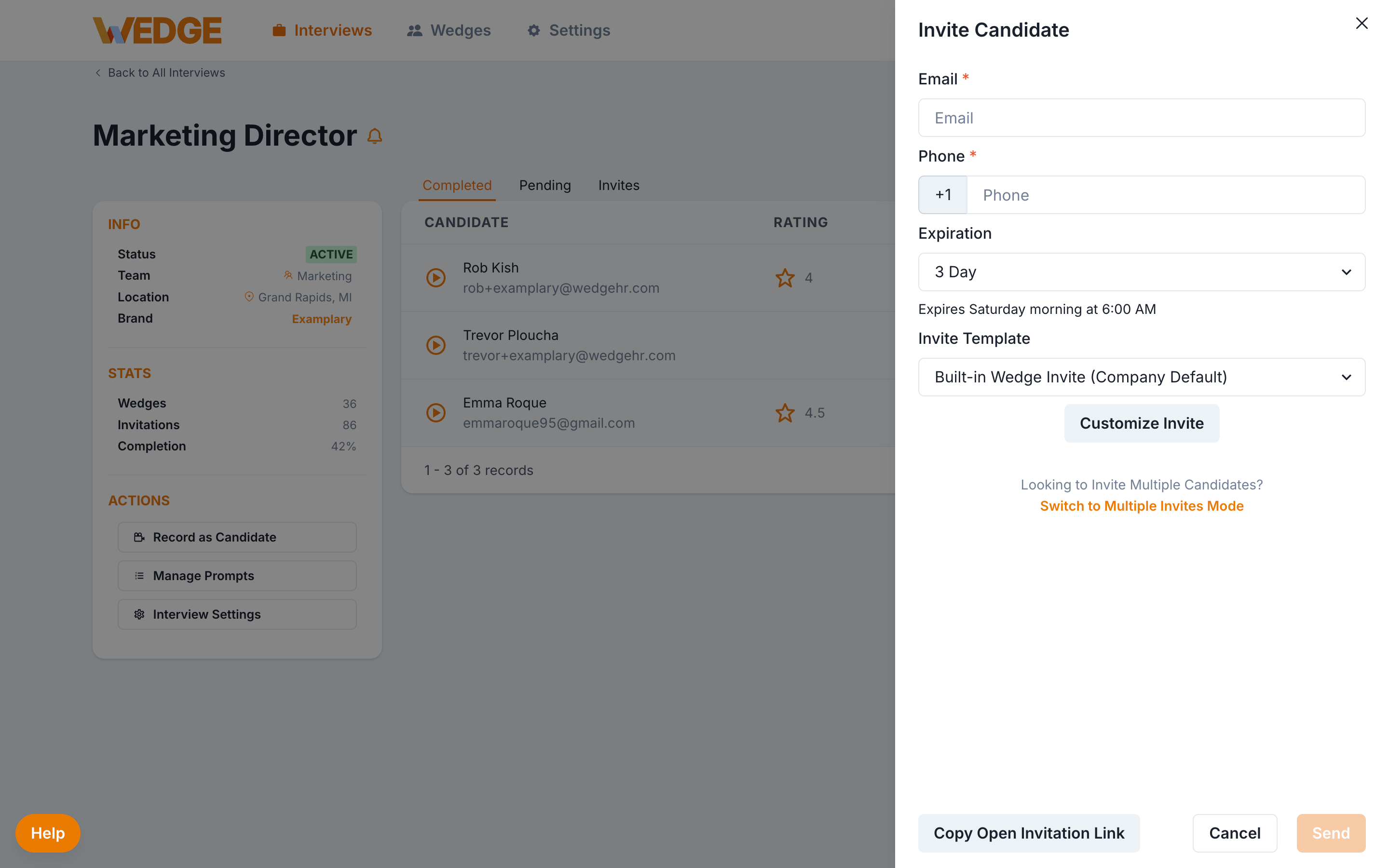The image size is (1389, 868).
Task: Click the notification bell beside Marketing Director
Action: click(x=375, y=136)
